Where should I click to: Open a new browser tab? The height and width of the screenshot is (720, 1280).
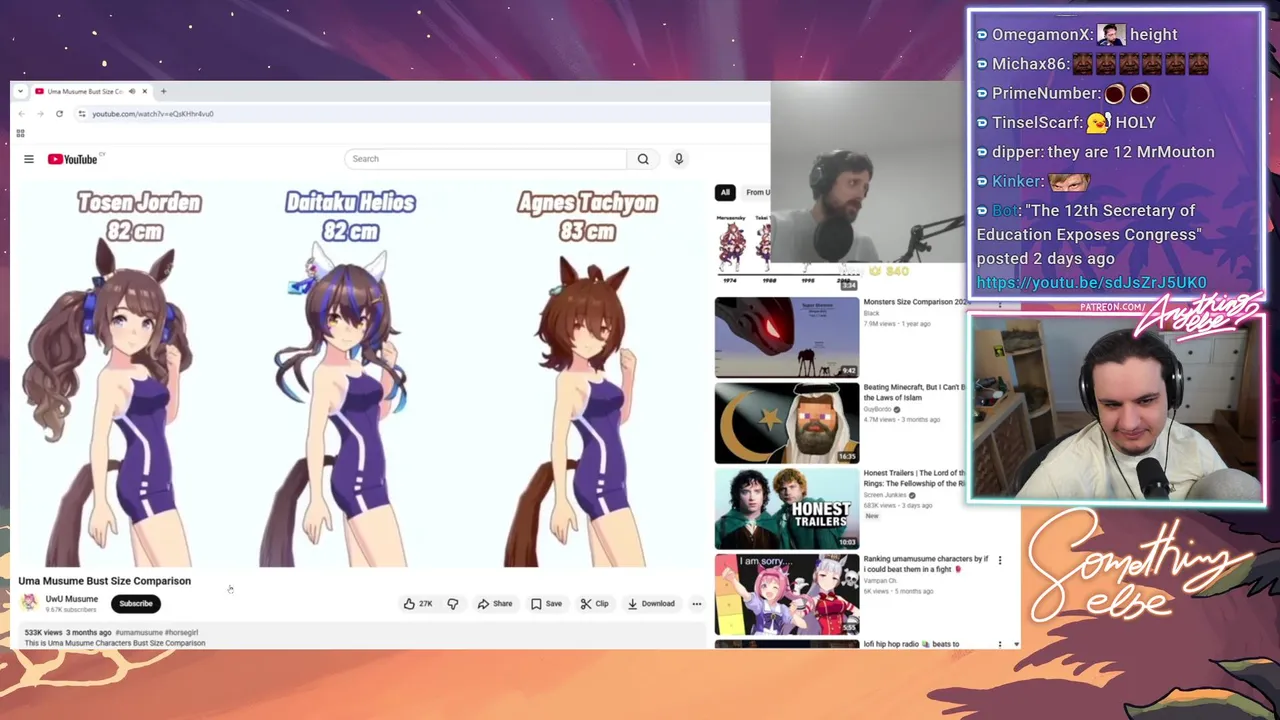tap(163, 91)
